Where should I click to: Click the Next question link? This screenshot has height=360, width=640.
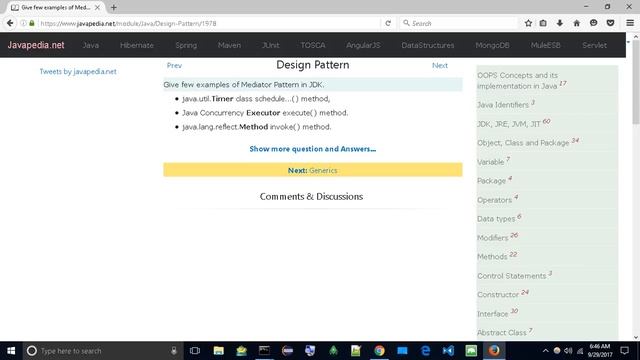click(440, 65)
